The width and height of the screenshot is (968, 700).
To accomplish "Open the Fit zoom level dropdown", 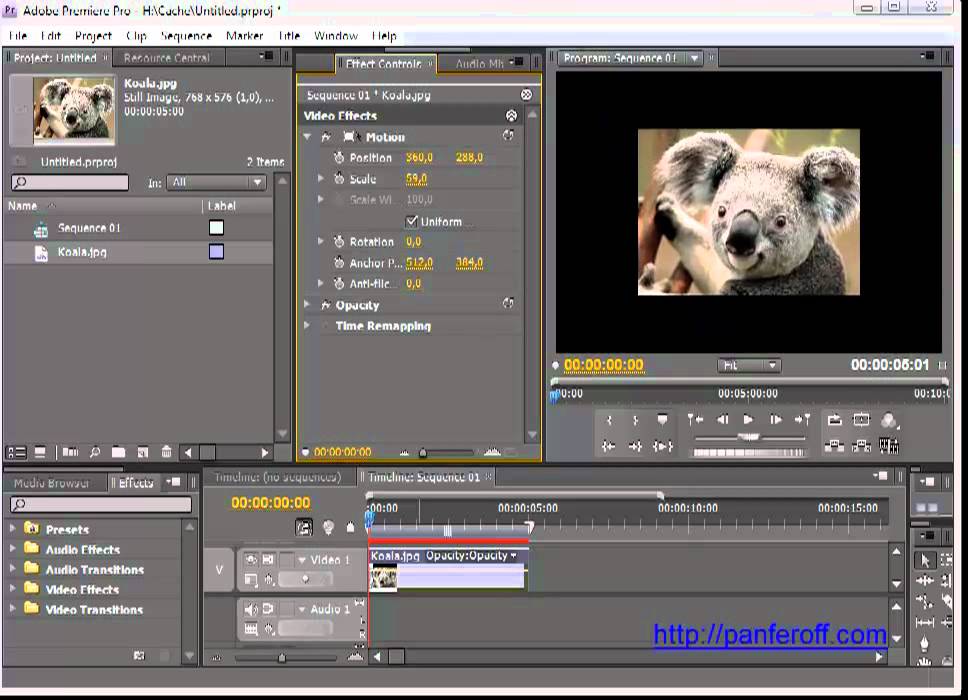I will coord(748,366).
